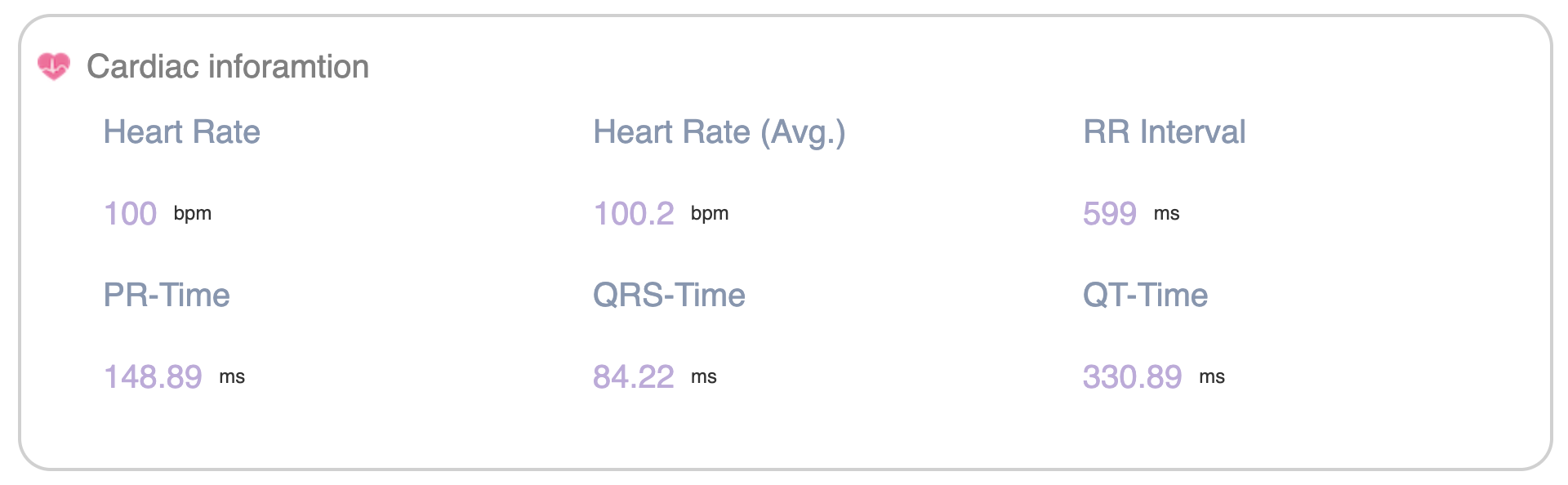The width and height of the screenshot is (1568, 485).
Task: Click the Cardiac inforamtion heading
Action: click(x=228, y=66)
